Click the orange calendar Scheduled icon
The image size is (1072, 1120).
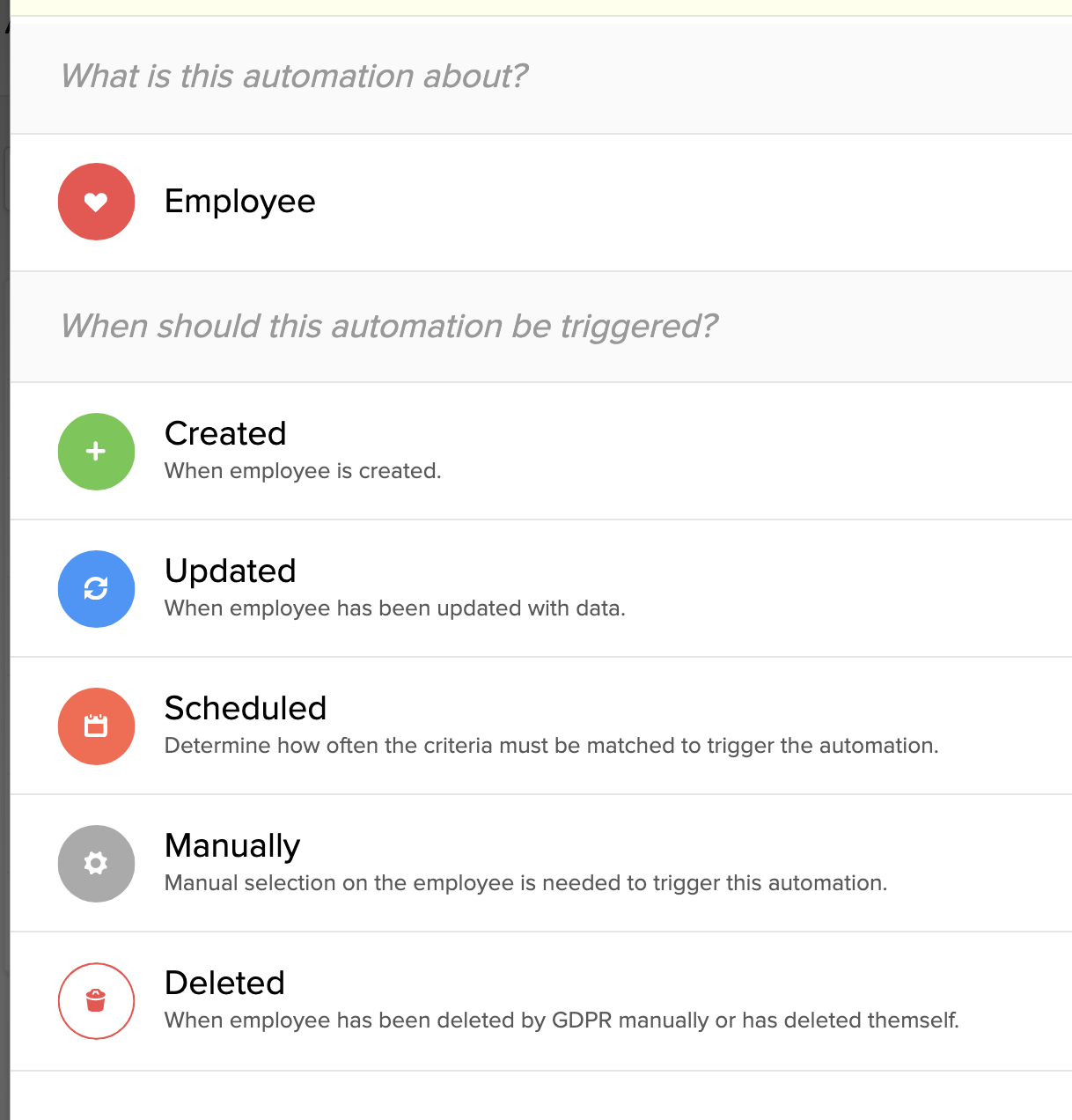tap(96, 726)
